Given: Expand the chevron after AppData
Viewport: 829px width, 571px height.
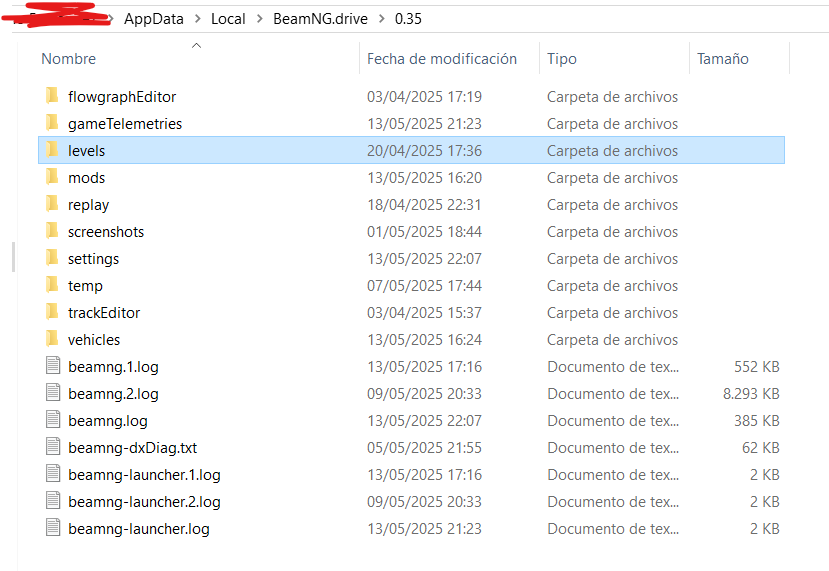Looking at the screenshot, I should [x=198, y=19].
